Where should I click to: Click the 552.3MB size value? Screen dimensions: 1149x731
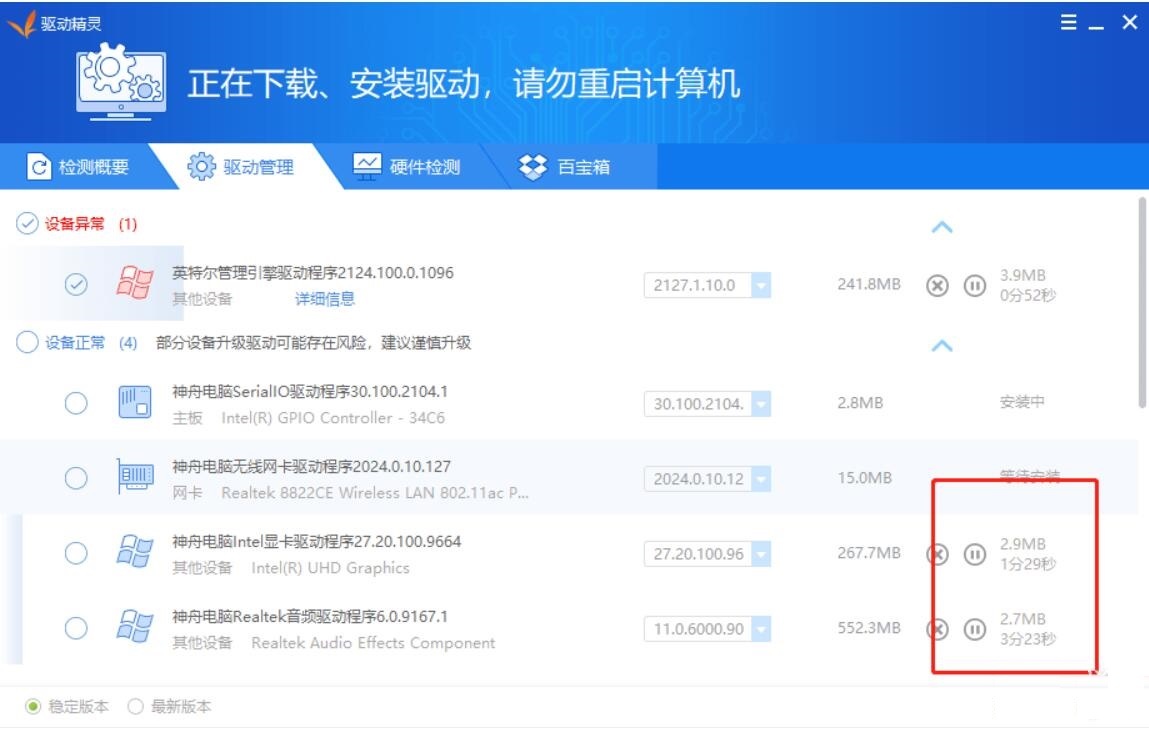point(868,628)
